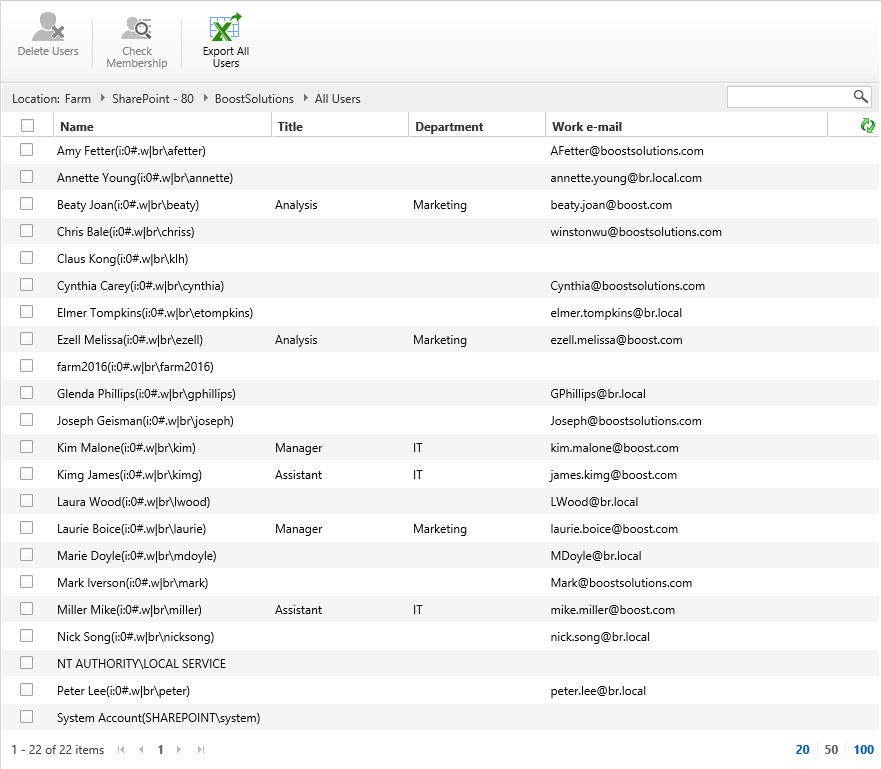Expand the arrow after Farm in breadcrumb
Screen dimensions: 881x769
coord(102,99)
